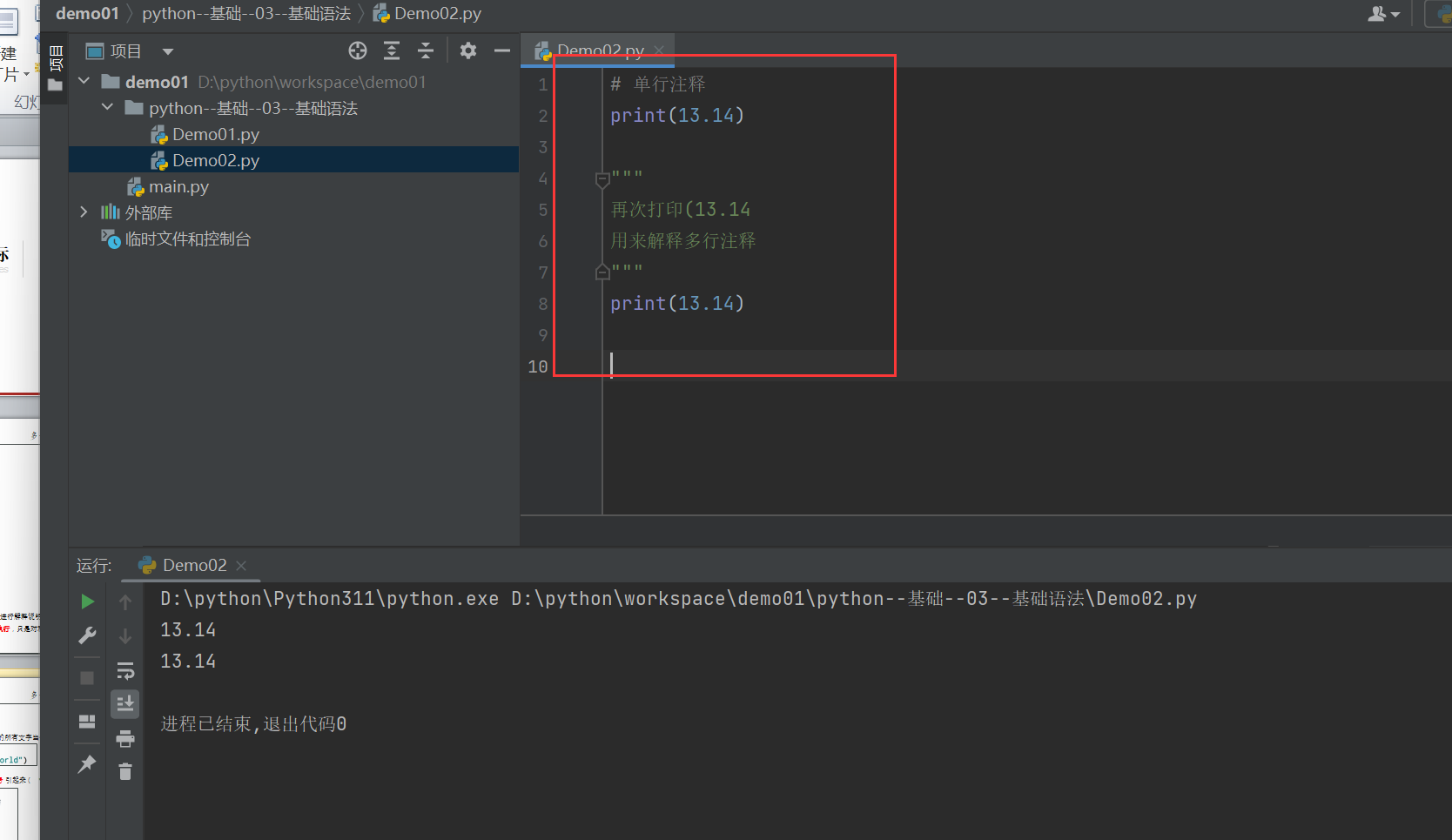
Task: Open the user account dropdown at top right
Action: (1384, 14)
